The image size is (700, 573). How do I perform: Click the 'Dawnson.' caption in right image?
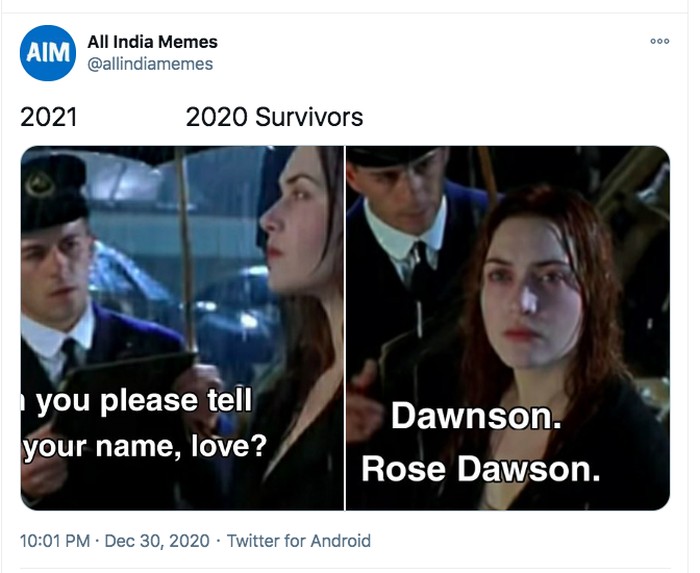(476, 416)
